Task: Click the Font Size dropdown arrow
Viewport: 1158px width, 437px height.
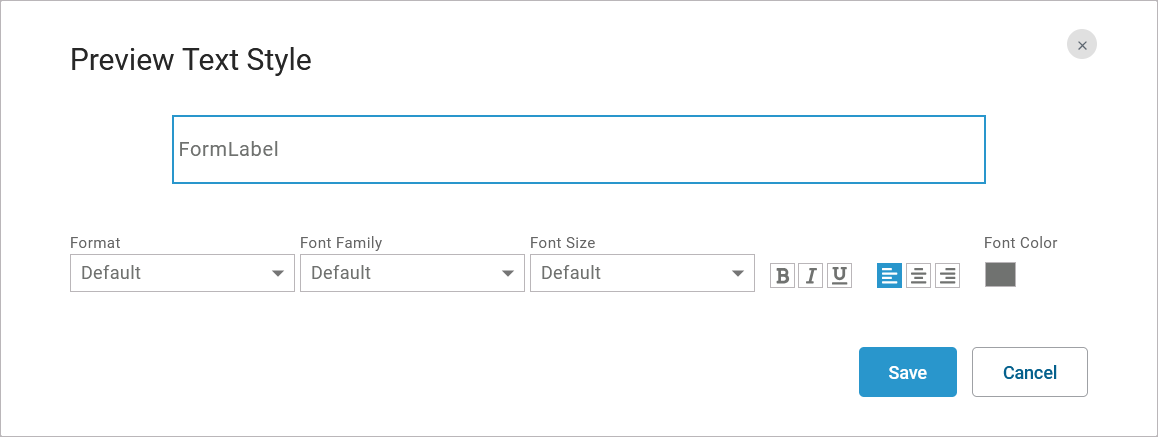Action: coord(738,273)
